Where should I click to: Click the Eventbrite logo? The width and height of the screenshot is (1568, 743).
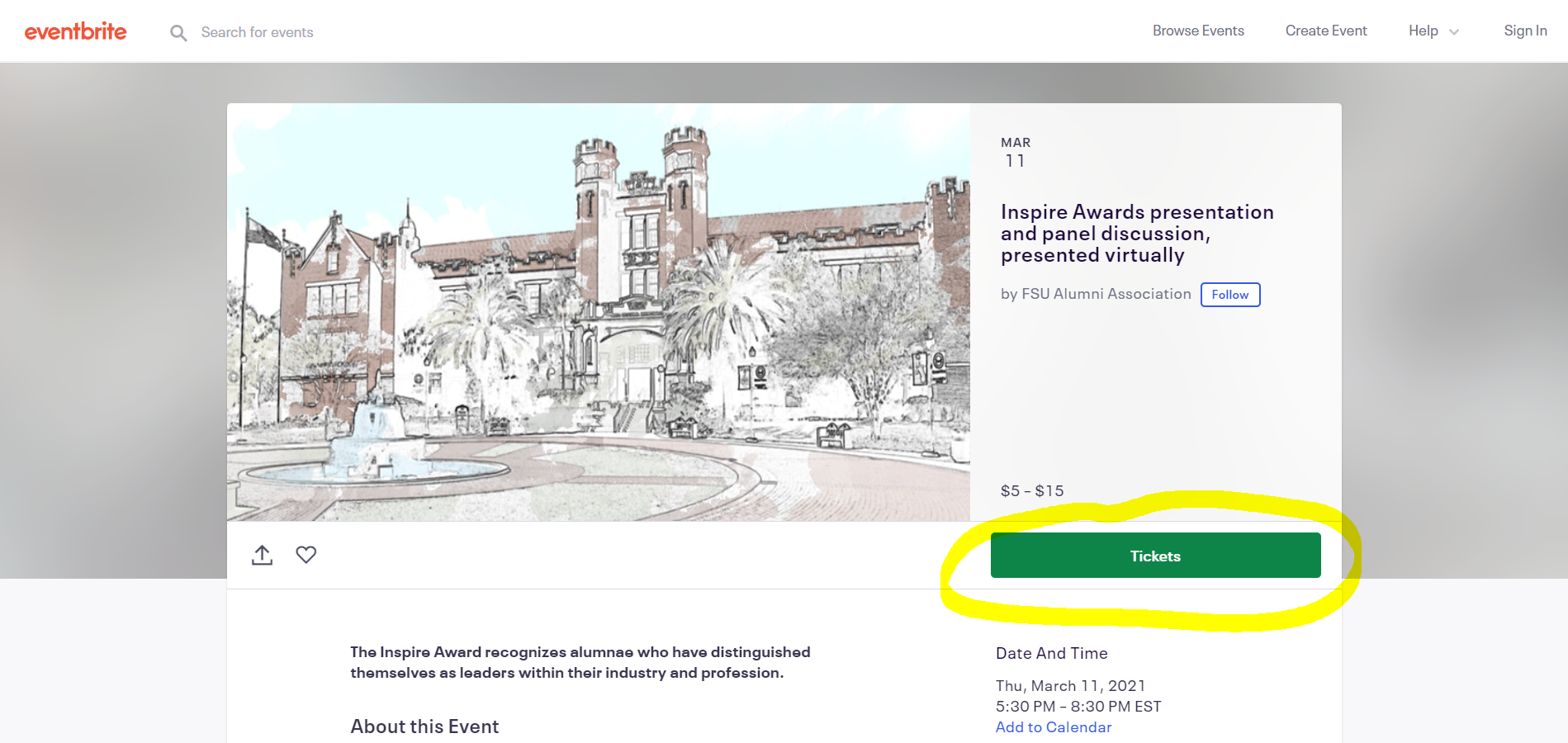tap(75, 31)
